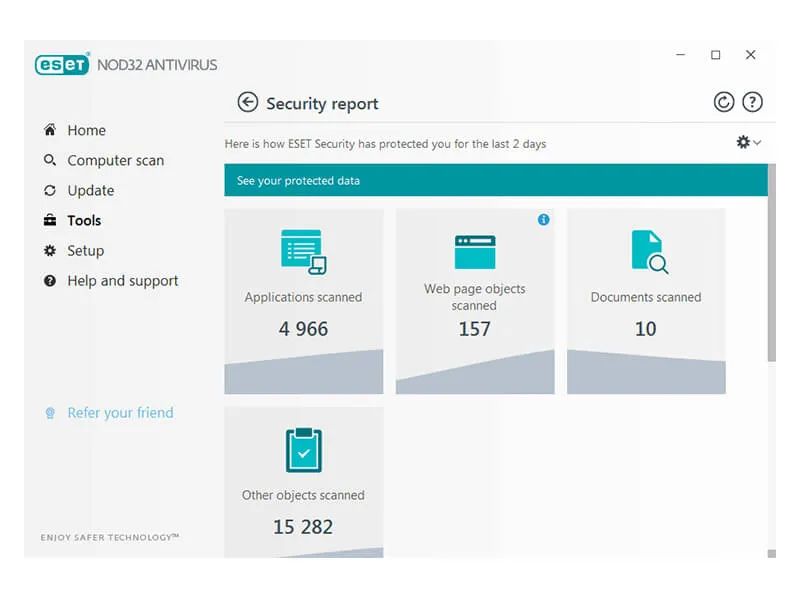The height and width of the screenshot is (600, 800).
Task: Click the ESET logo
Action: coord(62,64)
